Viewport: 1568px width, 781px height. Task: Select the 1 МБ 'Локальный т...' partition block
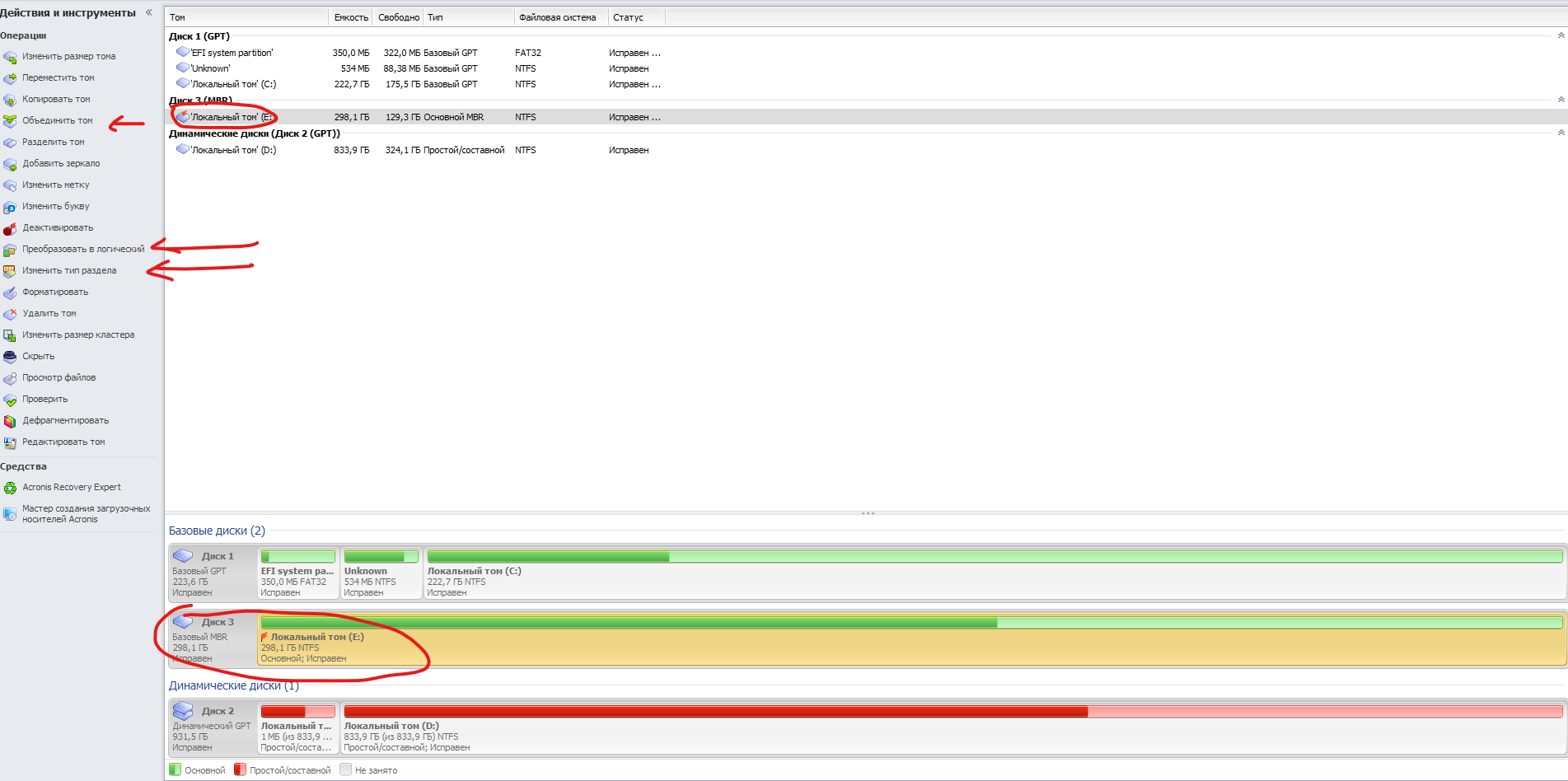(298, 728)
